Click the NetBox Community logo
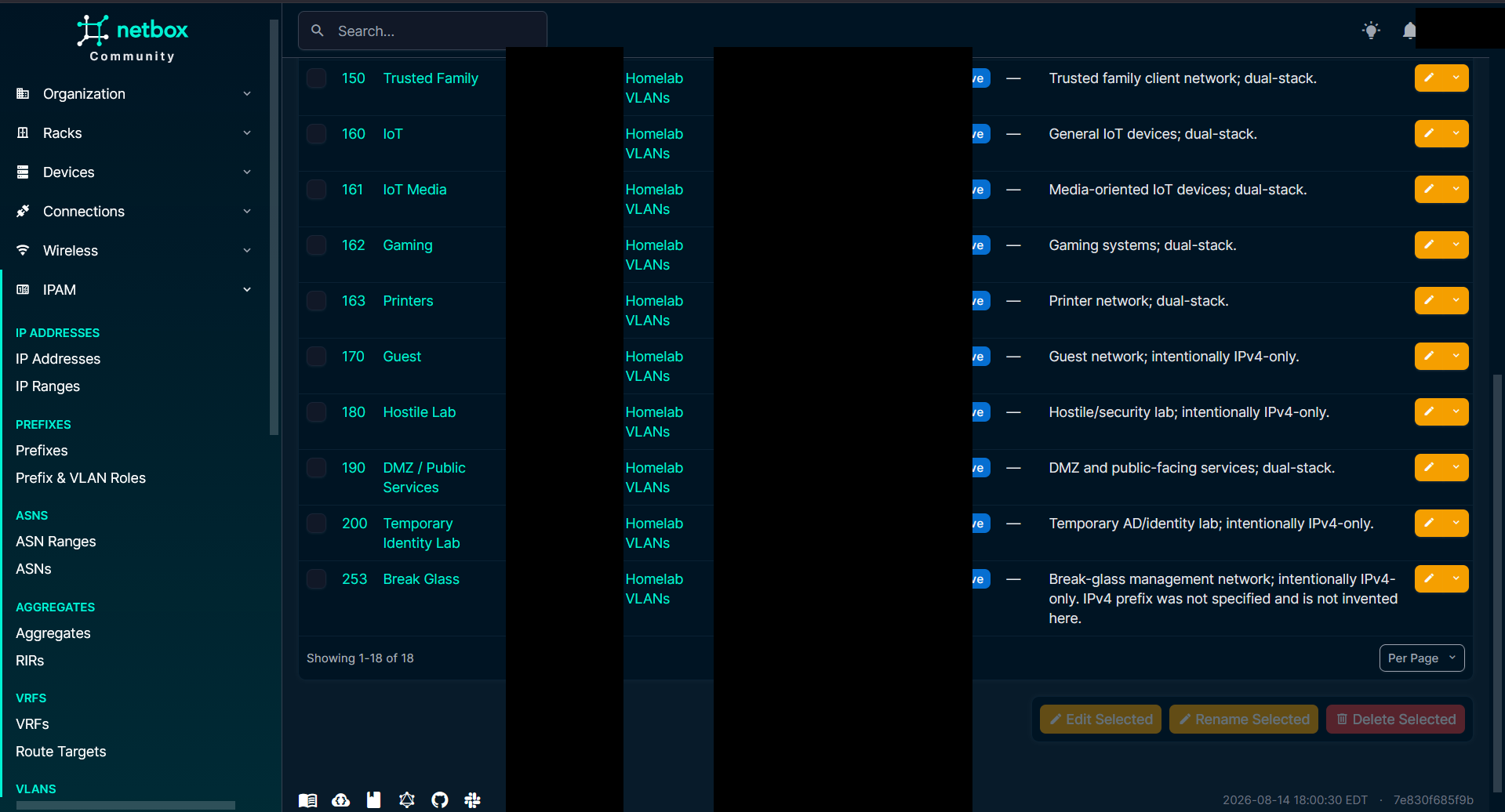1505x812 pixels. click(x=133, y=38)
